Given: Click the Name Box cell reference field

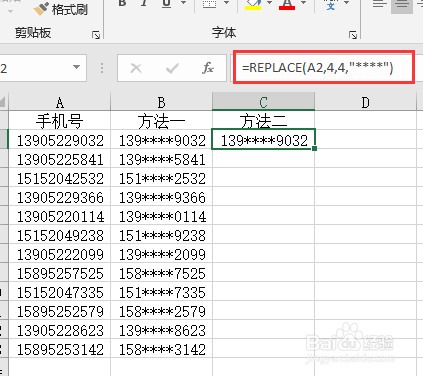Looking at the screenshot, I should (x=35, y=68).
